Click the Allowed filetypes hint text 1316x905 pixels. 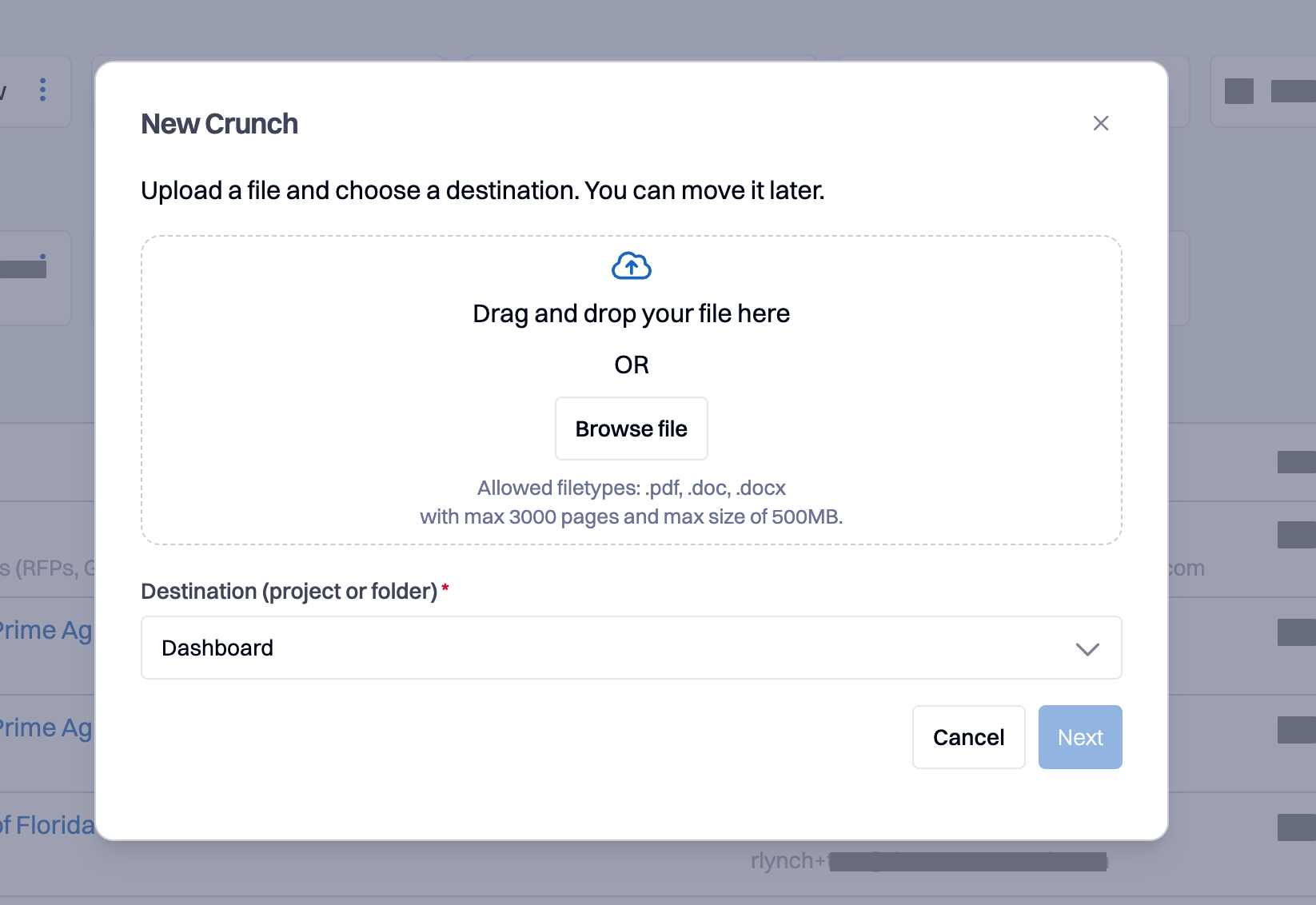[632, 488]
